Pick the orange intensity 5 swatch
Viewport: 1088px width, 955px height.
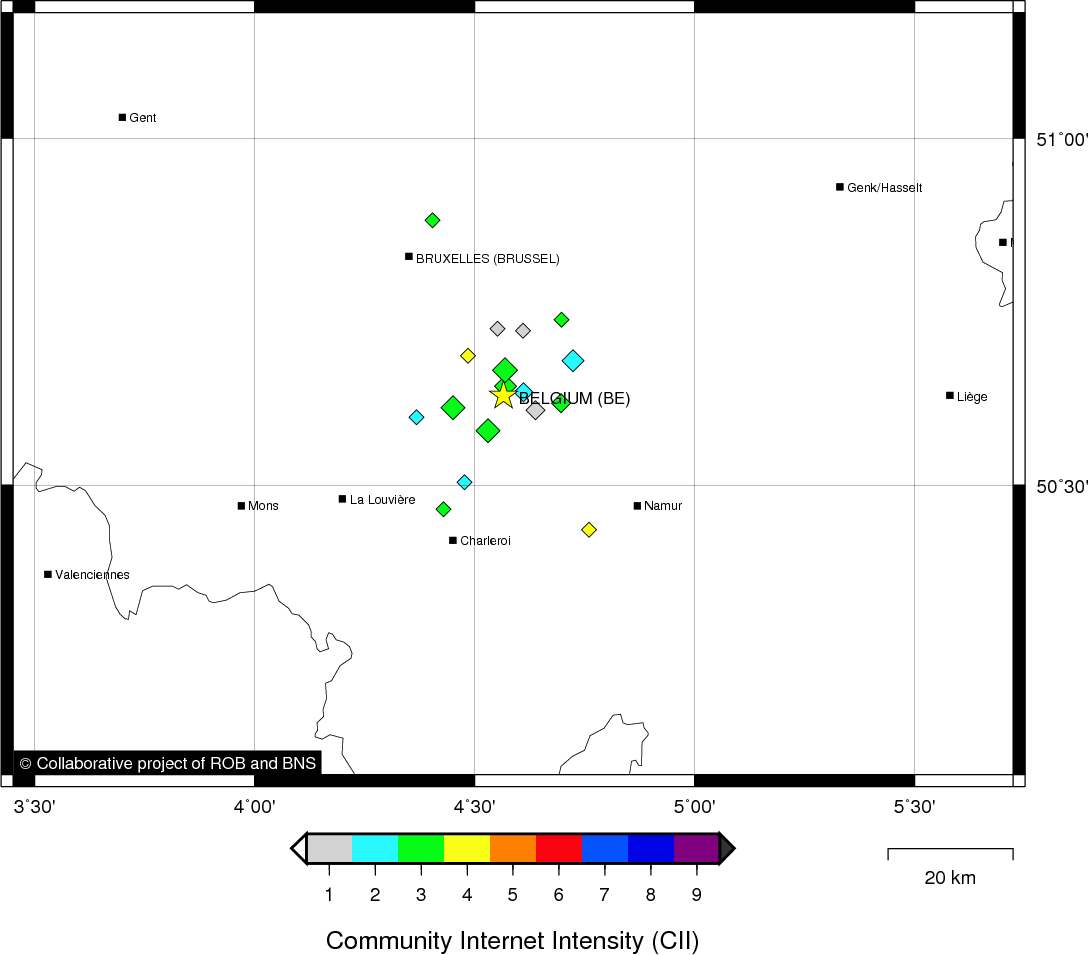point(512,848)
